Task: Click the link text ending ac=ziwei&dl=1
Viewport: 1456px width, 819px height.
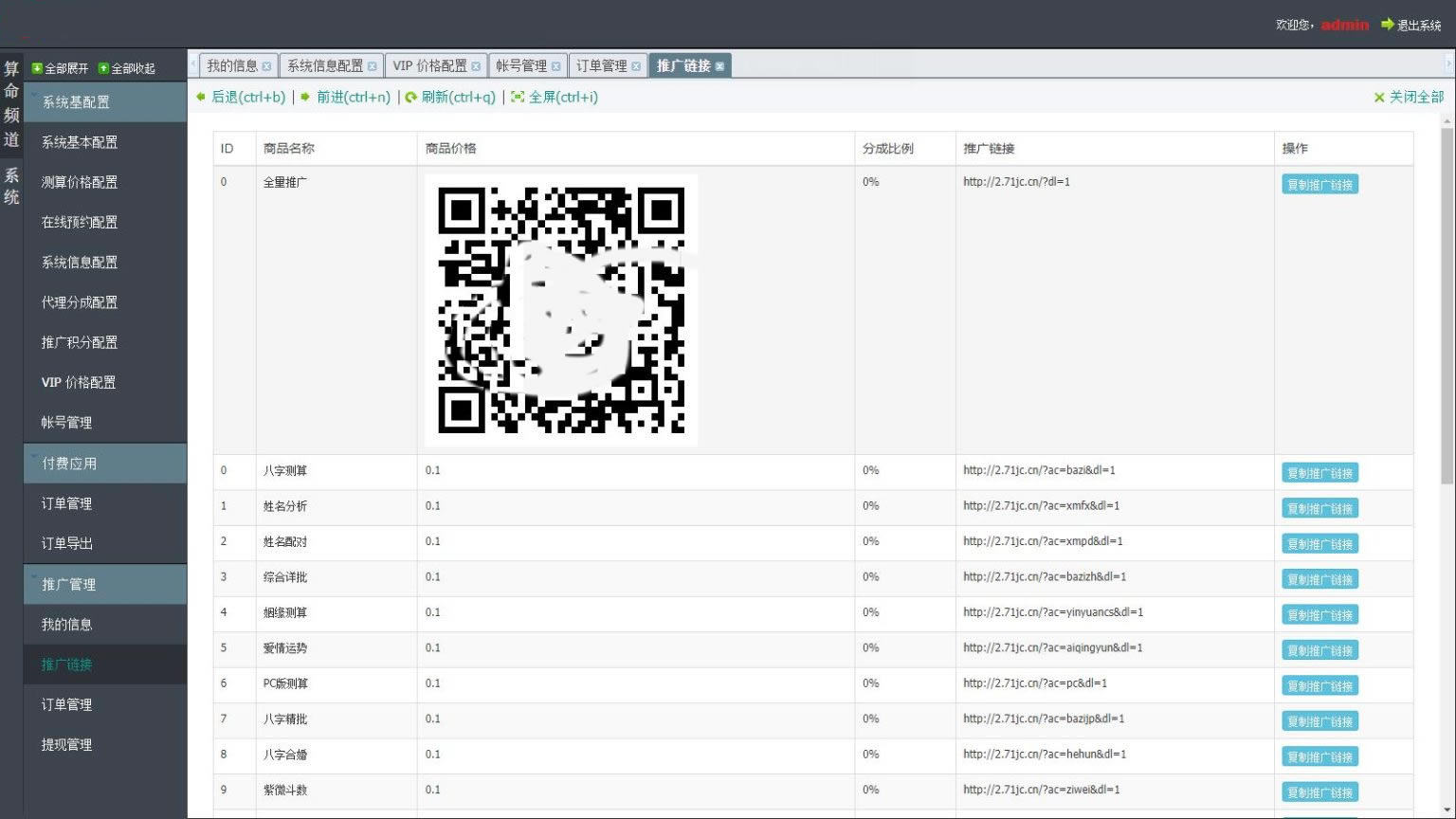Action: coord(1041,790)
